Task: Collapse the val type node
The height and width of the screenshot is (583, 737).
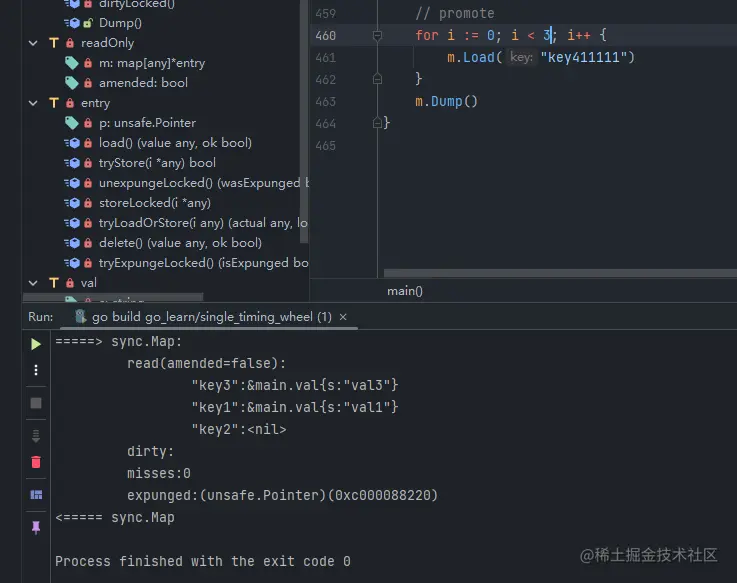Action: coord(33,283)
